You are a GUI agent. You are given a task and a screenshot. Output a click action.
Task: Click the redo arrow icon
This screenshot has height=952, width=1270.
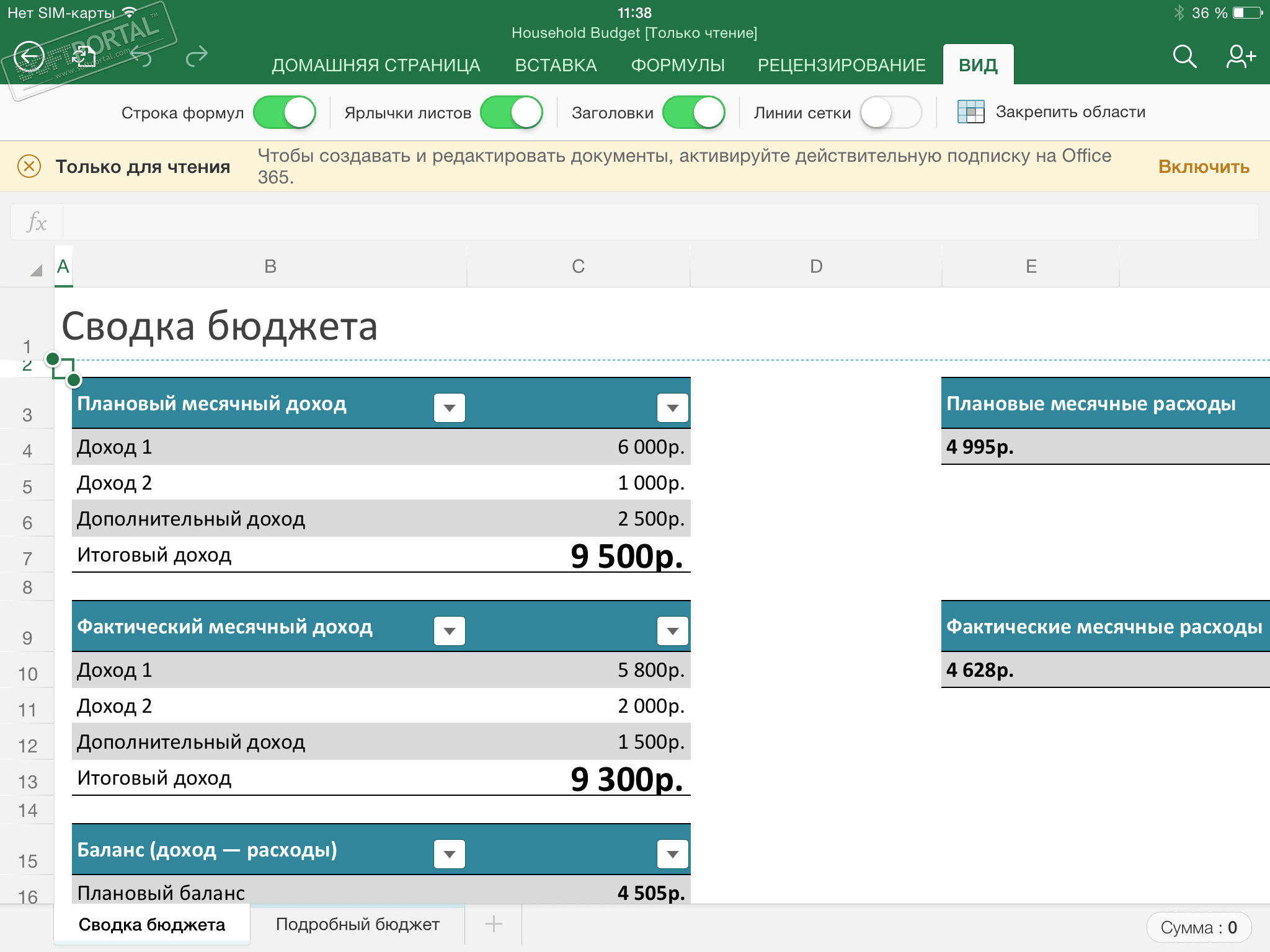[x=197, y=57]
